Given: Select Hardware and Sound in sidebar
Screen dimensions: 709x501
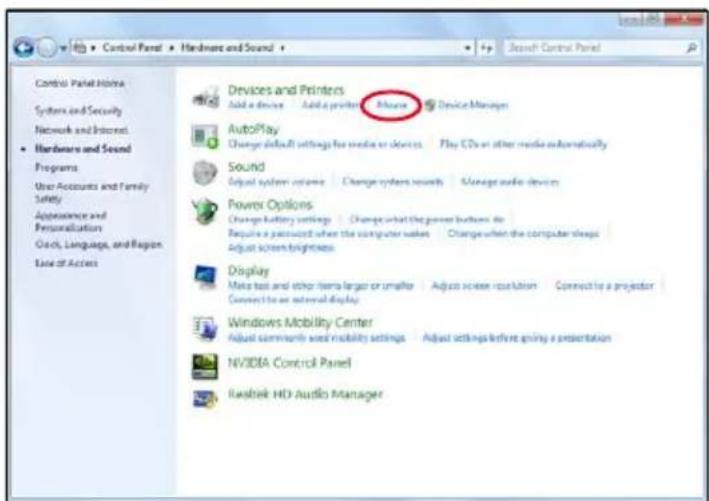Looking at the screenshot, I should tap(83, 149).
